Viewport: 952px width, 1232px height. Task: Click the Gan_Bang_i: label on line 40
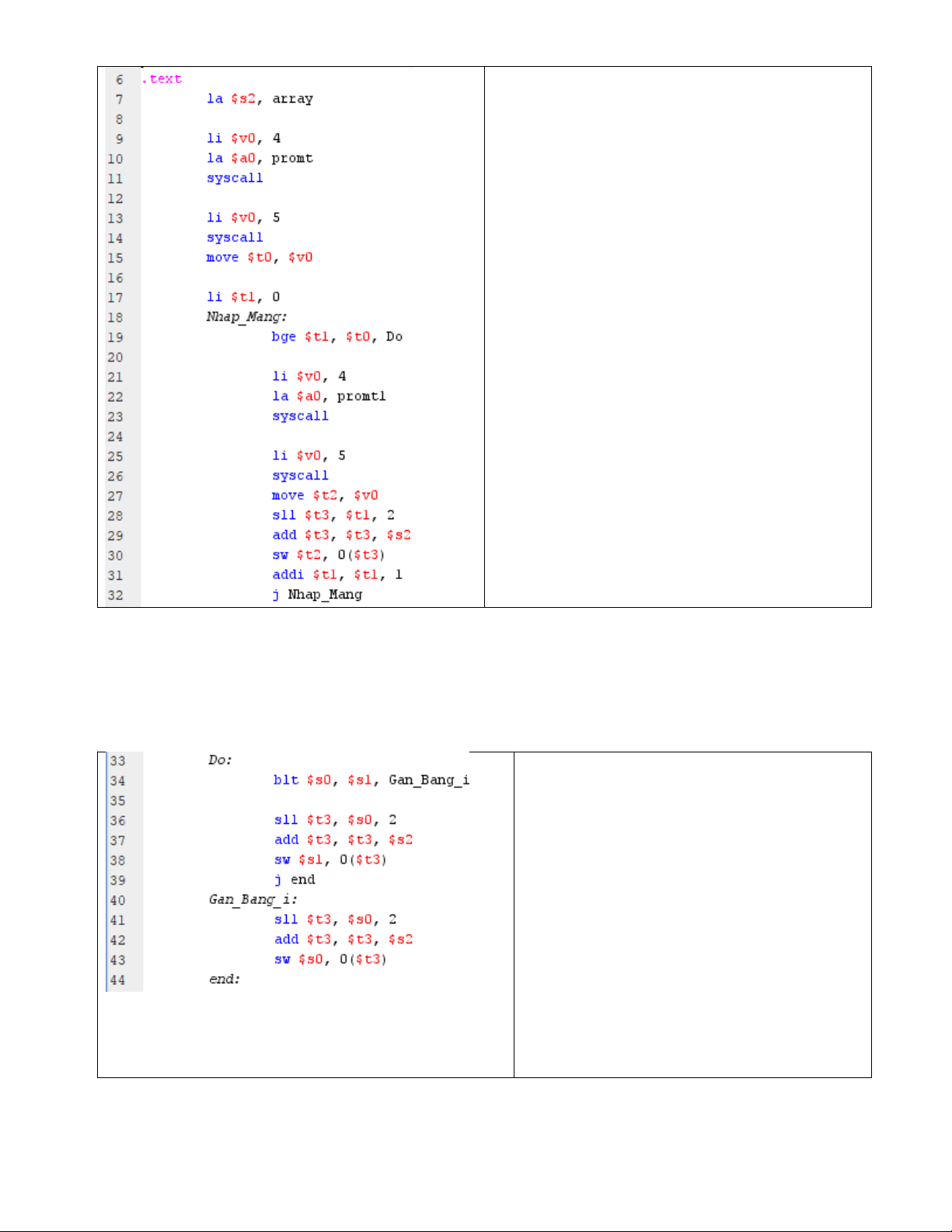tap(253, 899)
